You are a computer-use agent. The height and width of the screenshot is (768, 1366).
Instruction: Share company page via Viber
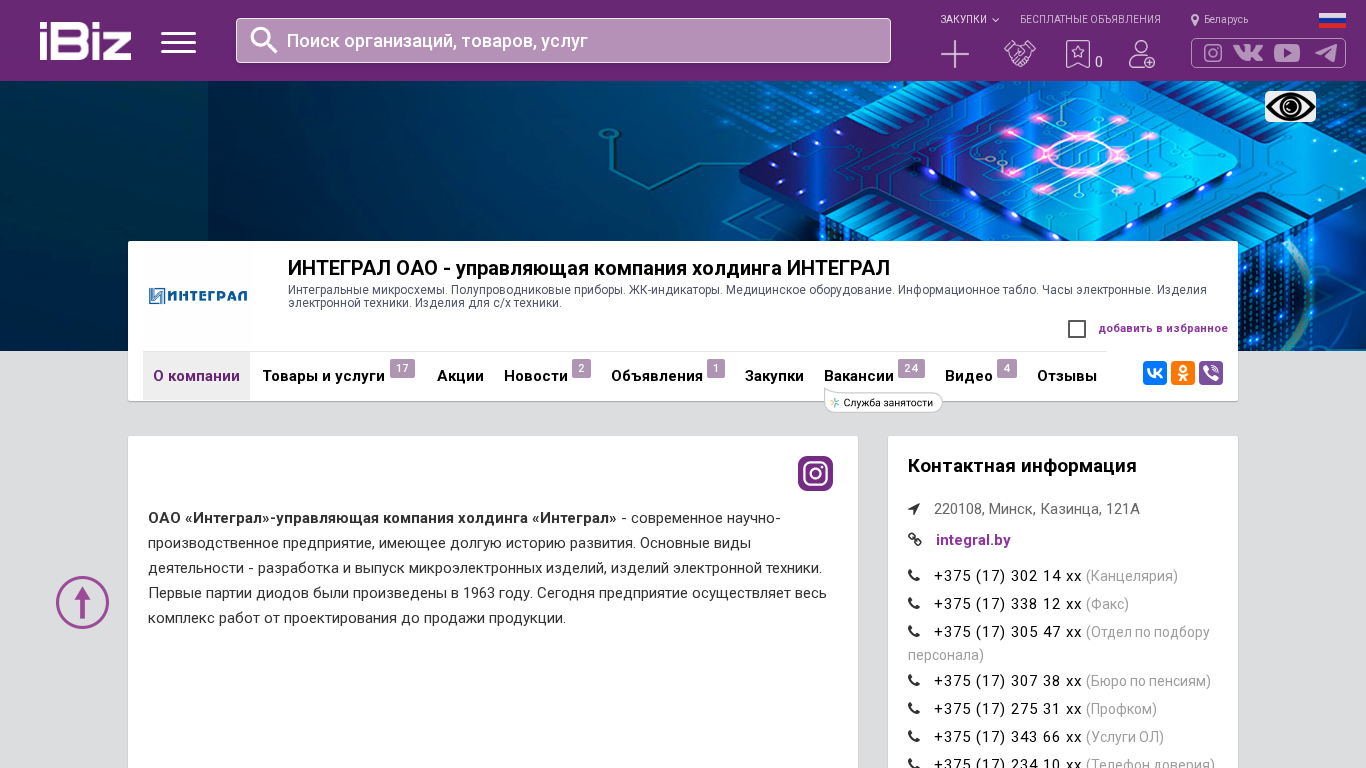click(x=1211, y=373)
